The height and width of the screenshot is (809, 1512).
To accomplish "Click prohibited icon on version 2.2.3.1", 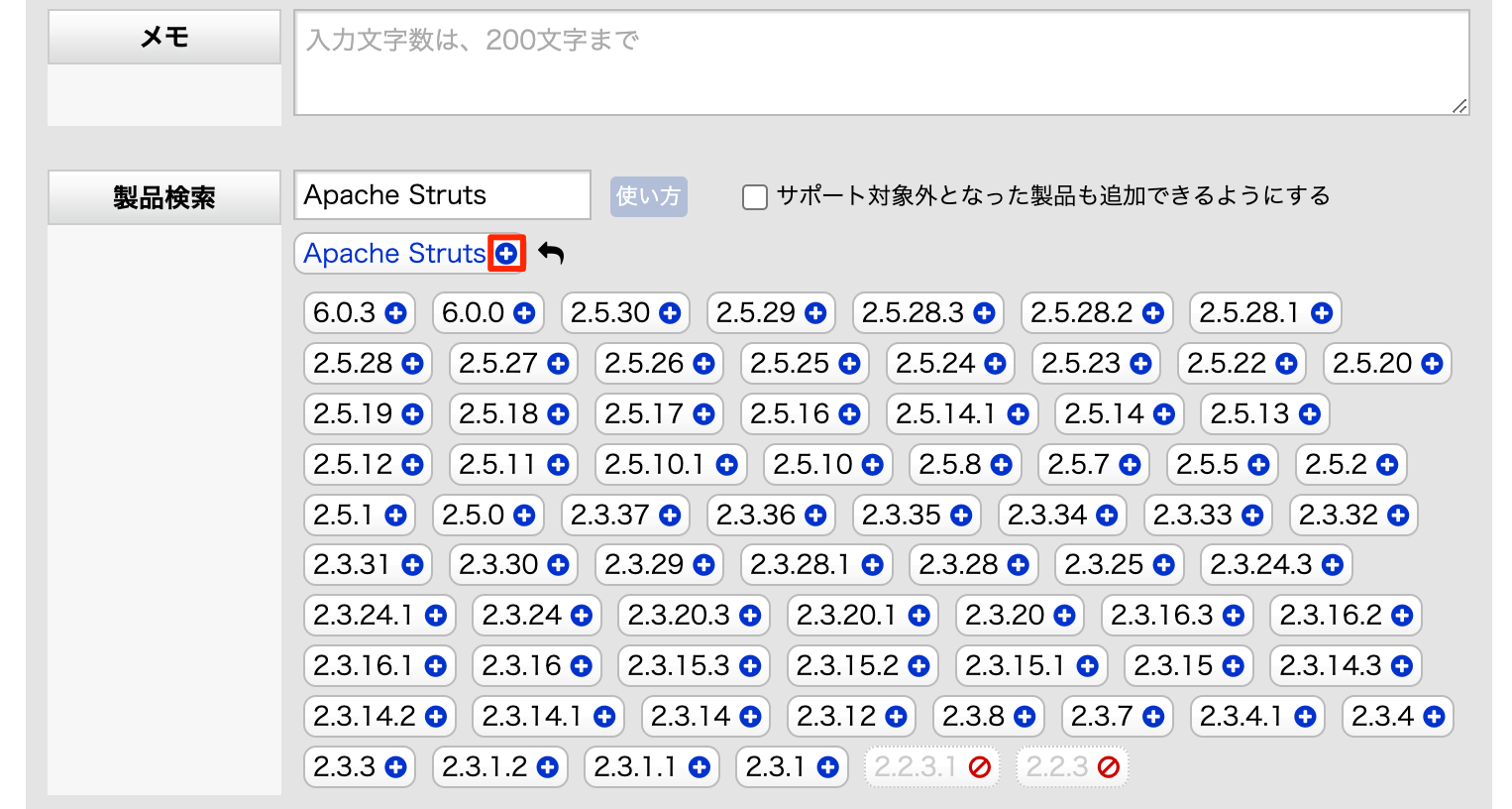I will click(x=980, y=767).
